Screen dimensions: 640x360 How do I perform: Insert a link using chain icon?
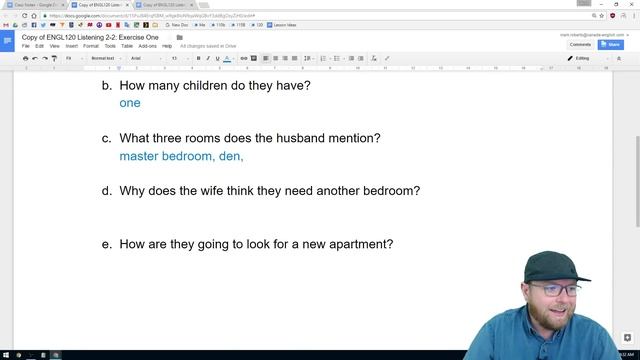point(244,58)
